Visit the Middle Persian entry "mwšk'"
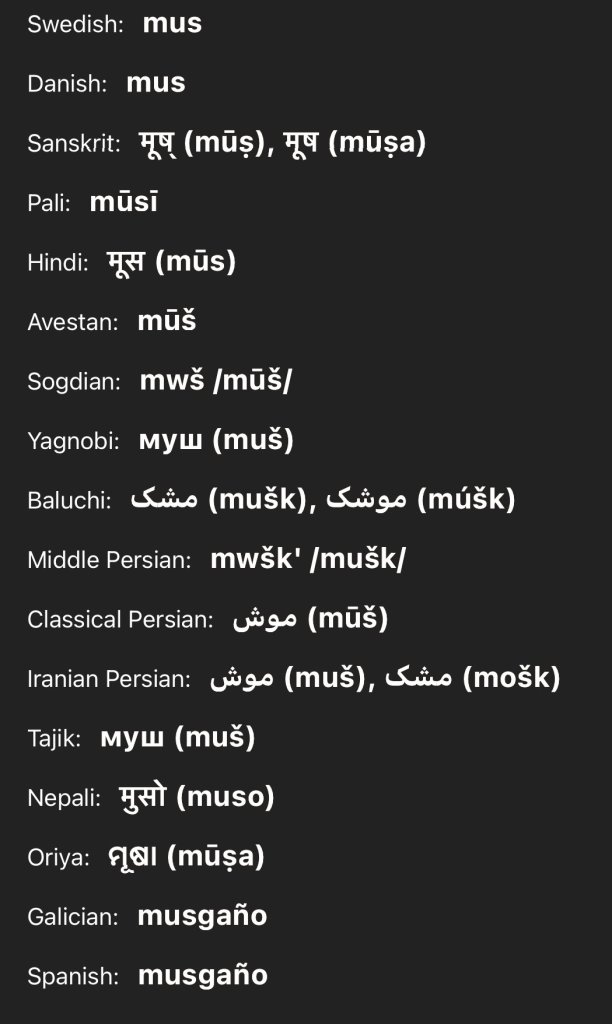 256,559
